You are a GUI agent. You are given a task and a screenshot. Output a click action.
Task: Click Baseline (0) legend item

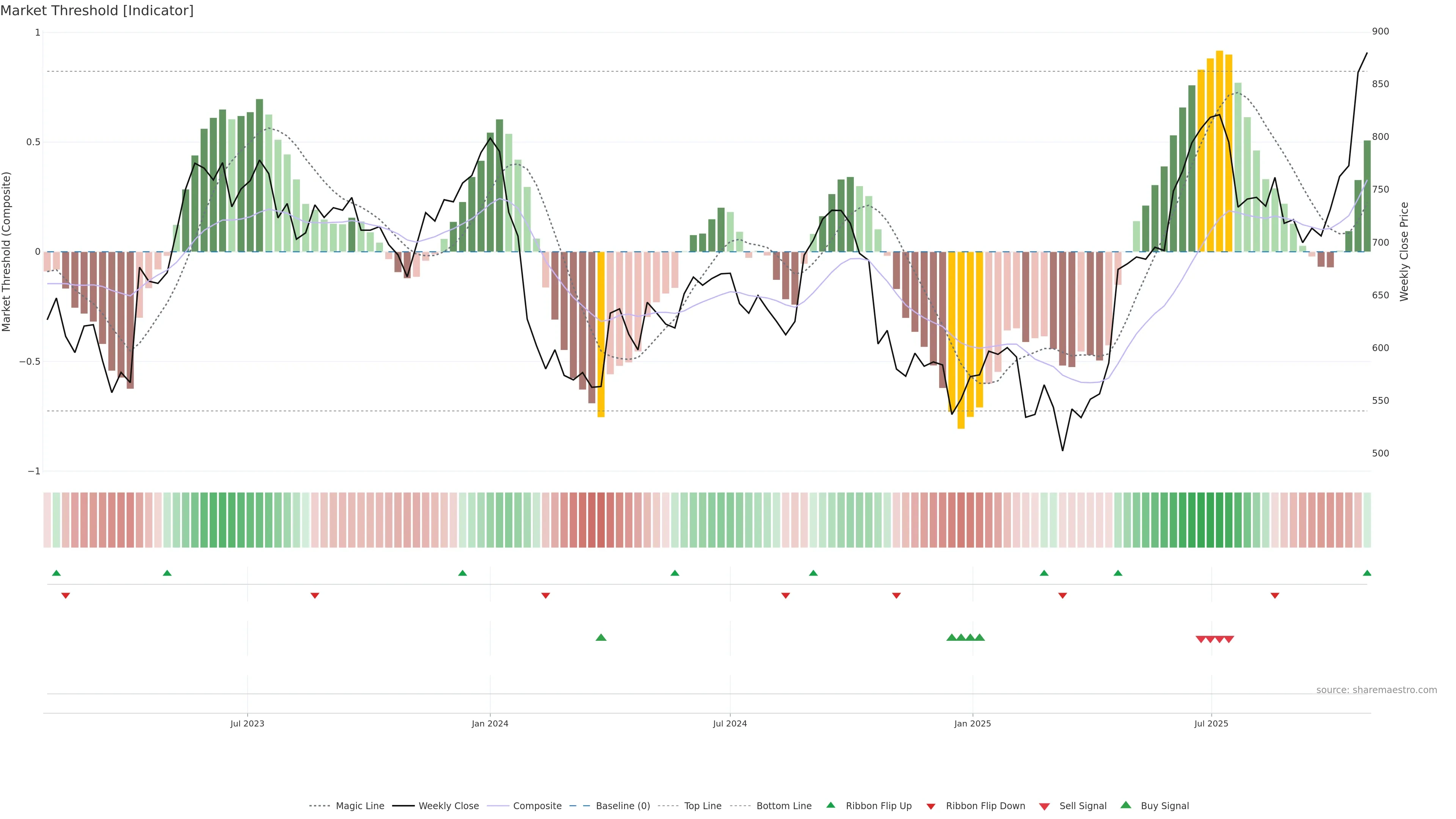pyautogui.click(x=622, y=806)
